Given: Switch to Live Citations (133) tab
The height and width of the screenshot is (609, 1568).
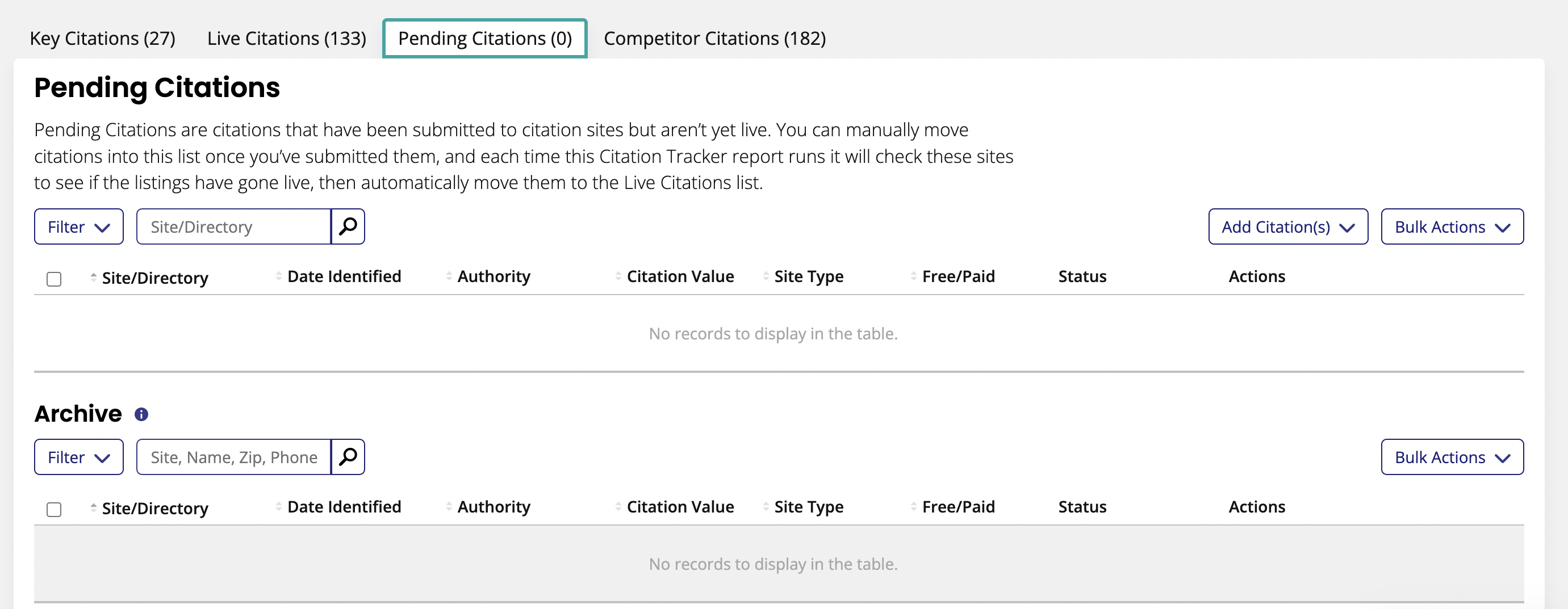Looking at the screenshot, I should point(287,39).
